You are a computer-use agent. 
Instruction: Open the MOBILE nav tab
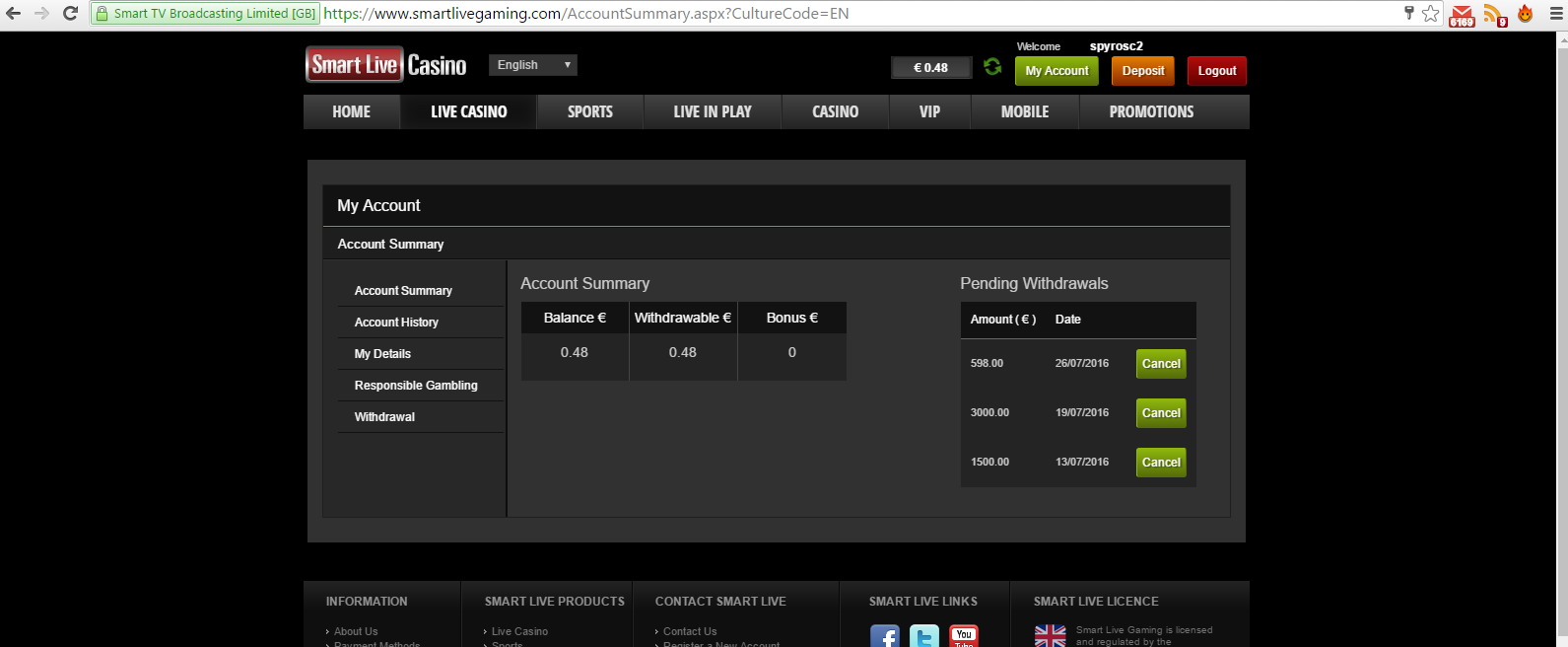click(1025, 112)
